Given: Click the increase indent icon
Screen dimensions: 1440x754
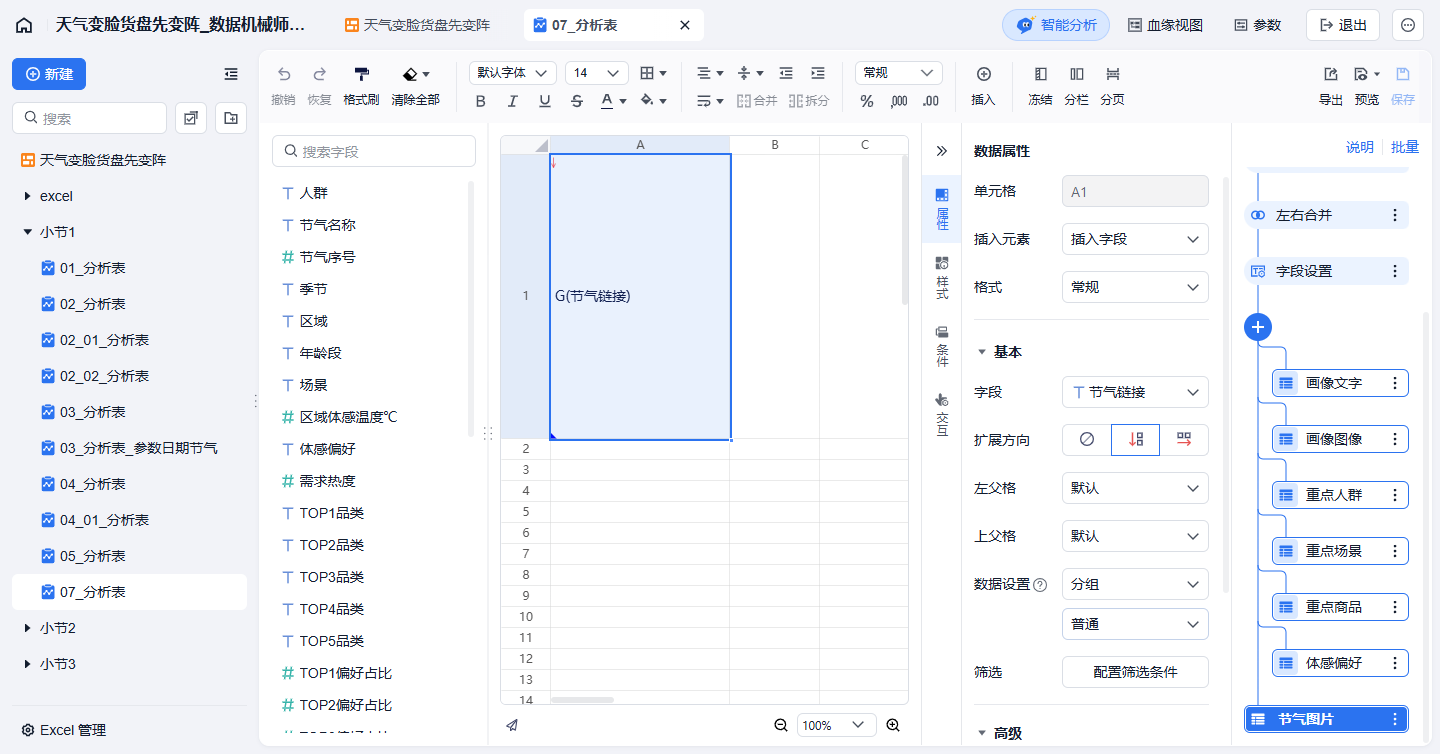Looking at the screenshot, I should [x=818, y=73].
